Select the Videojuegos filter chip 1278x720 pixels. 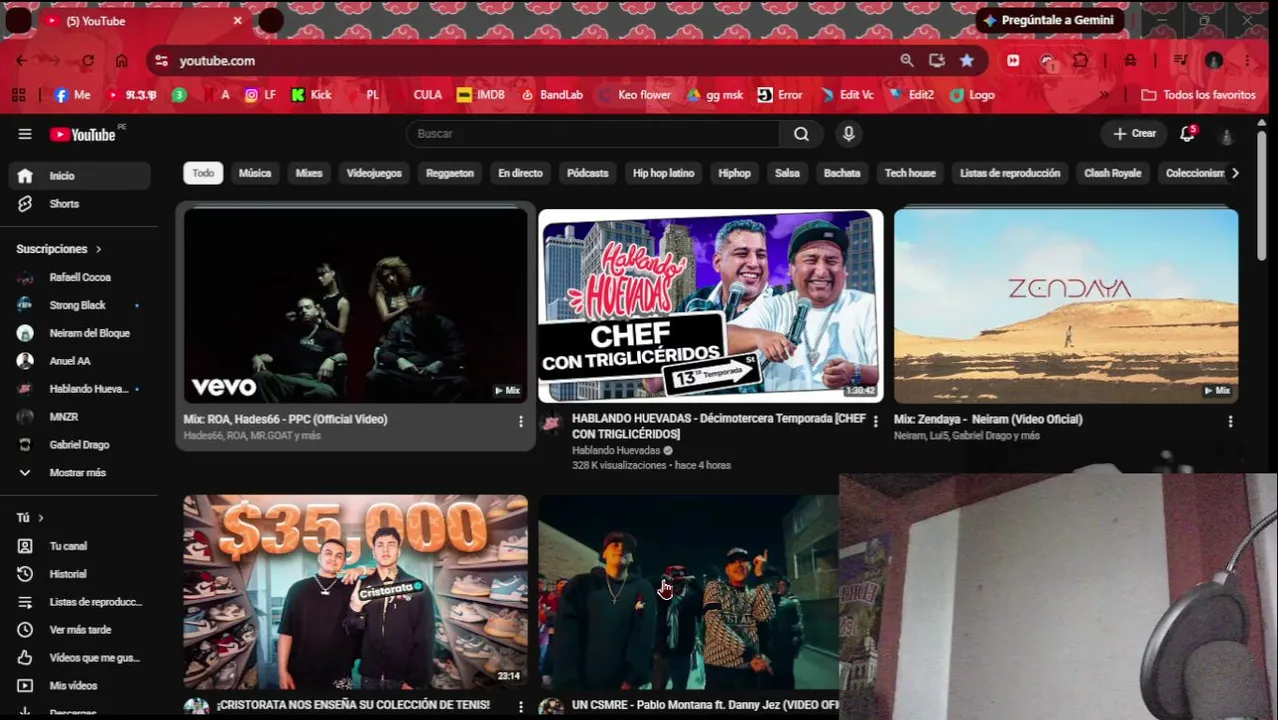pos(374,173)
